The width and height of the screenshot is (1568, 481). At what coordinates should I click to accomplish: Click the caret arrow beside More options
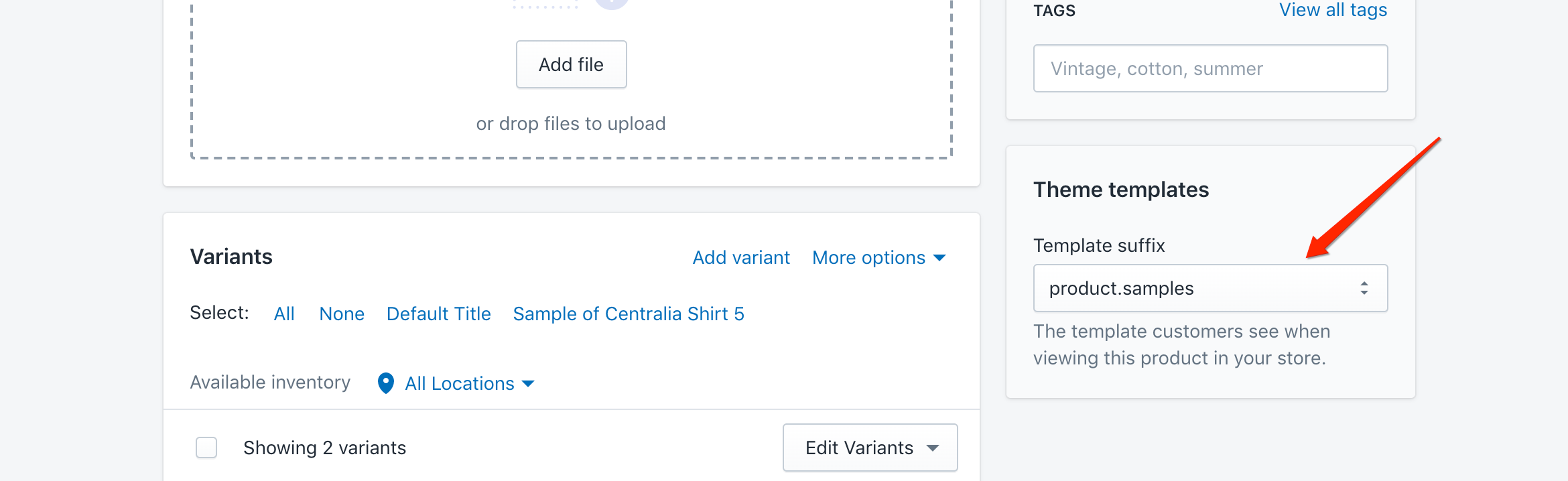click(939, 258)
